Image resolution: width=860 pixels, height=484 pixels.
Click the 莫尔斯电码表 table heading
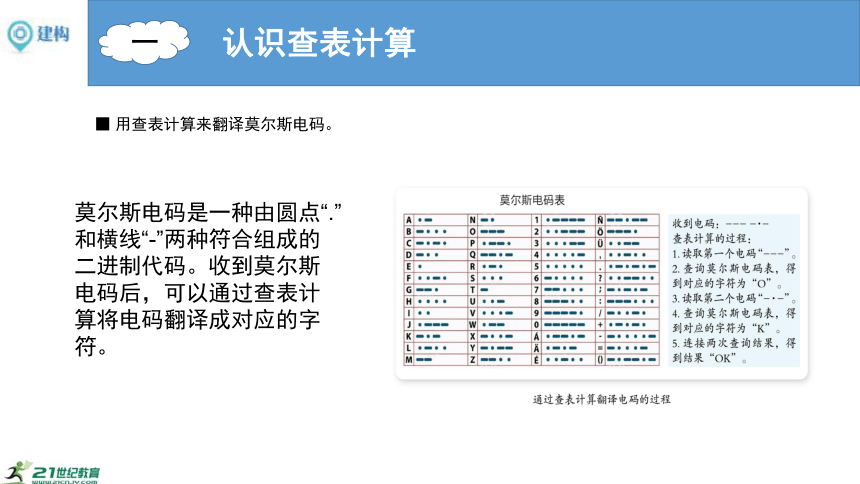532,200
